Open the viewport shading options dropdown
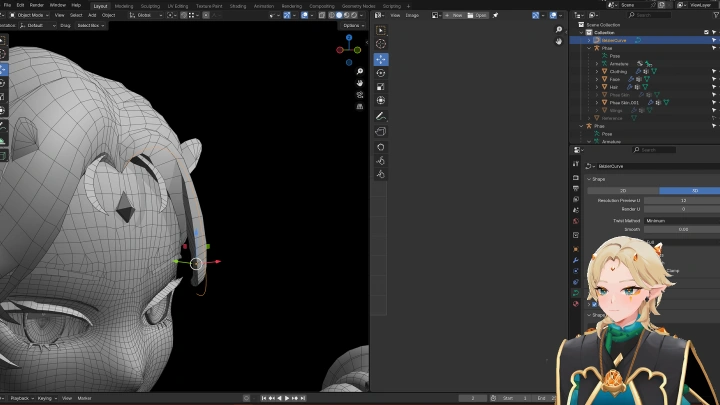720x405 pixels. [x=362, y=15]
